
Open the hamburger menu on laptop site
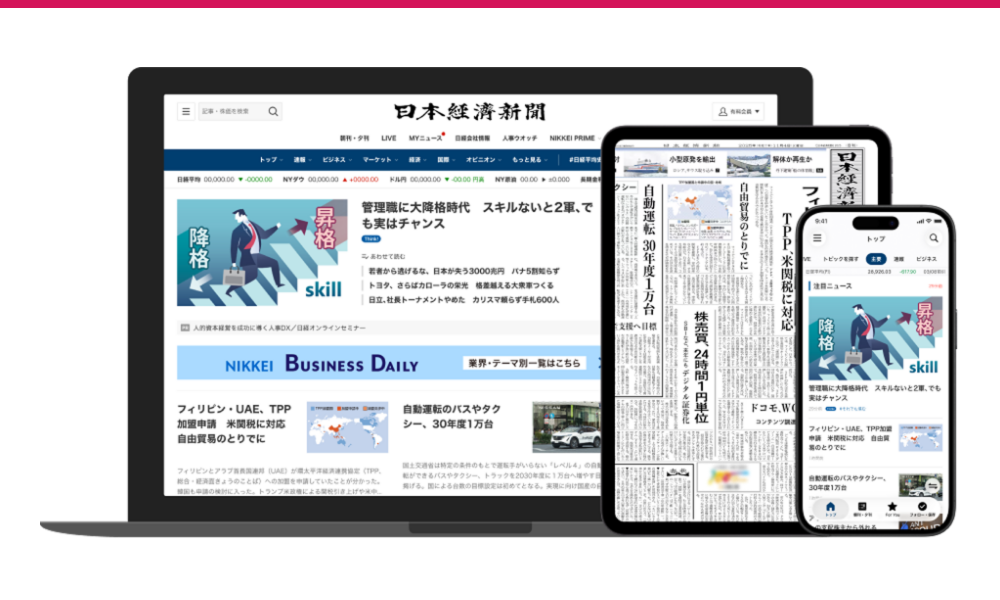pos(186,112)
